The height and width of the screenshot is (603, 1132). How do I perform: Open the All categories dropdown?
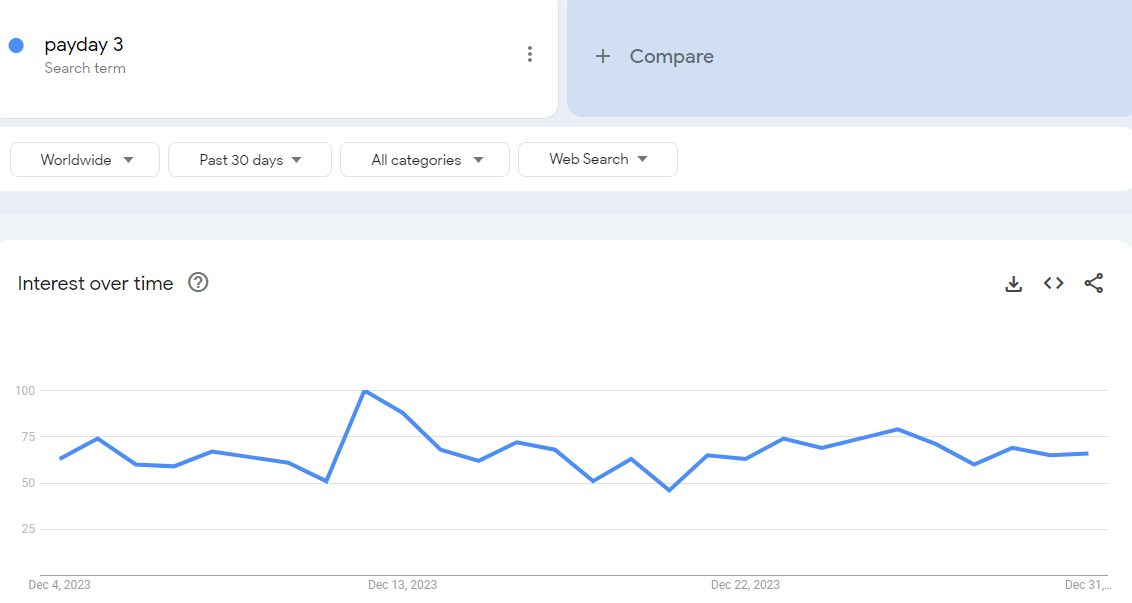(x=424, y=160)
